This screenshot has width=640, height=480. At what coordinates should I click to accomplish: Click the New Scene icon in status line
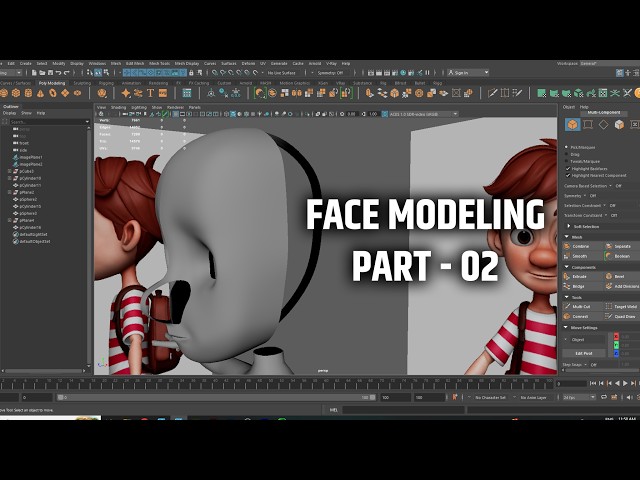point(34,73)
